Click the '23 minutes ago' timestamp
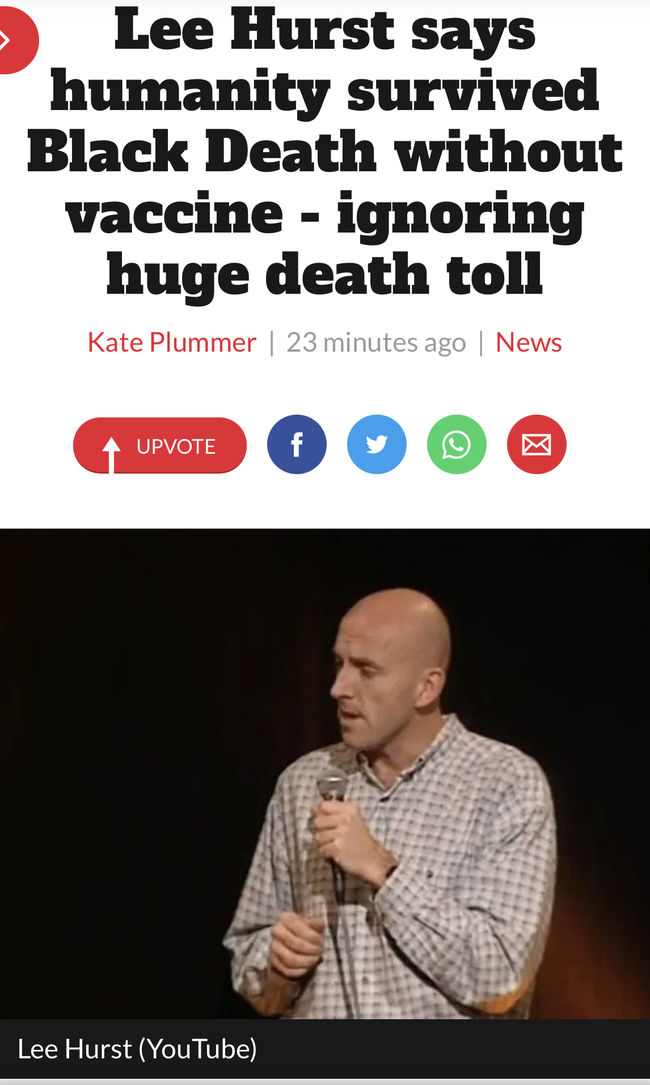Image resolution: width=650 pixels, height=1085 pixels. point(376,343)
